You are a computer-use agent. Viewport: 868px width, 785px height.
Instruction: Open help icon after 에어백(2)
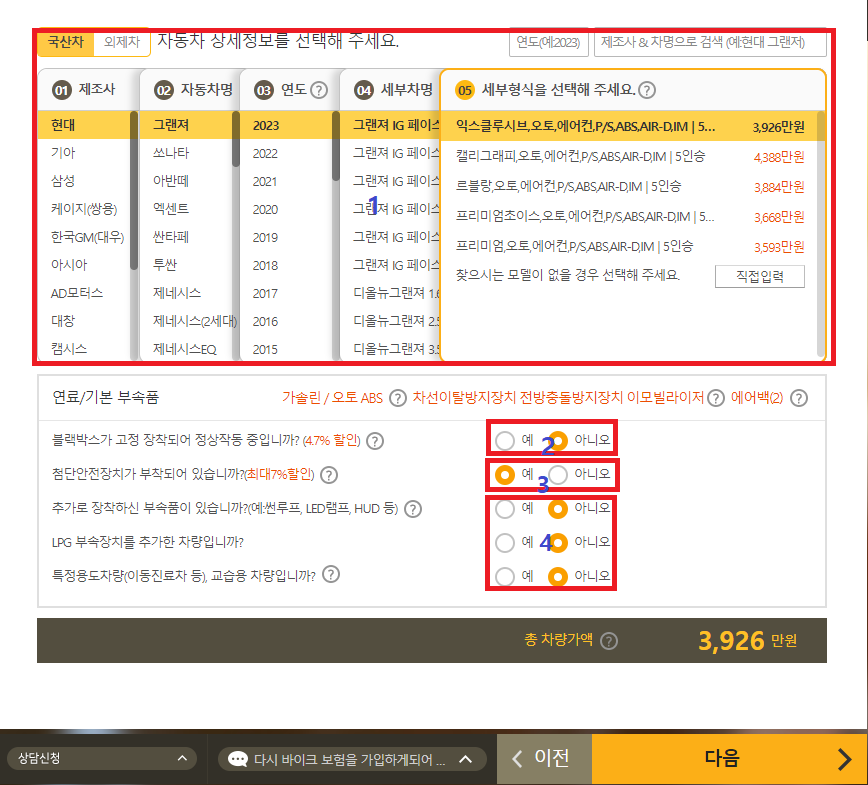coord(799,398)
